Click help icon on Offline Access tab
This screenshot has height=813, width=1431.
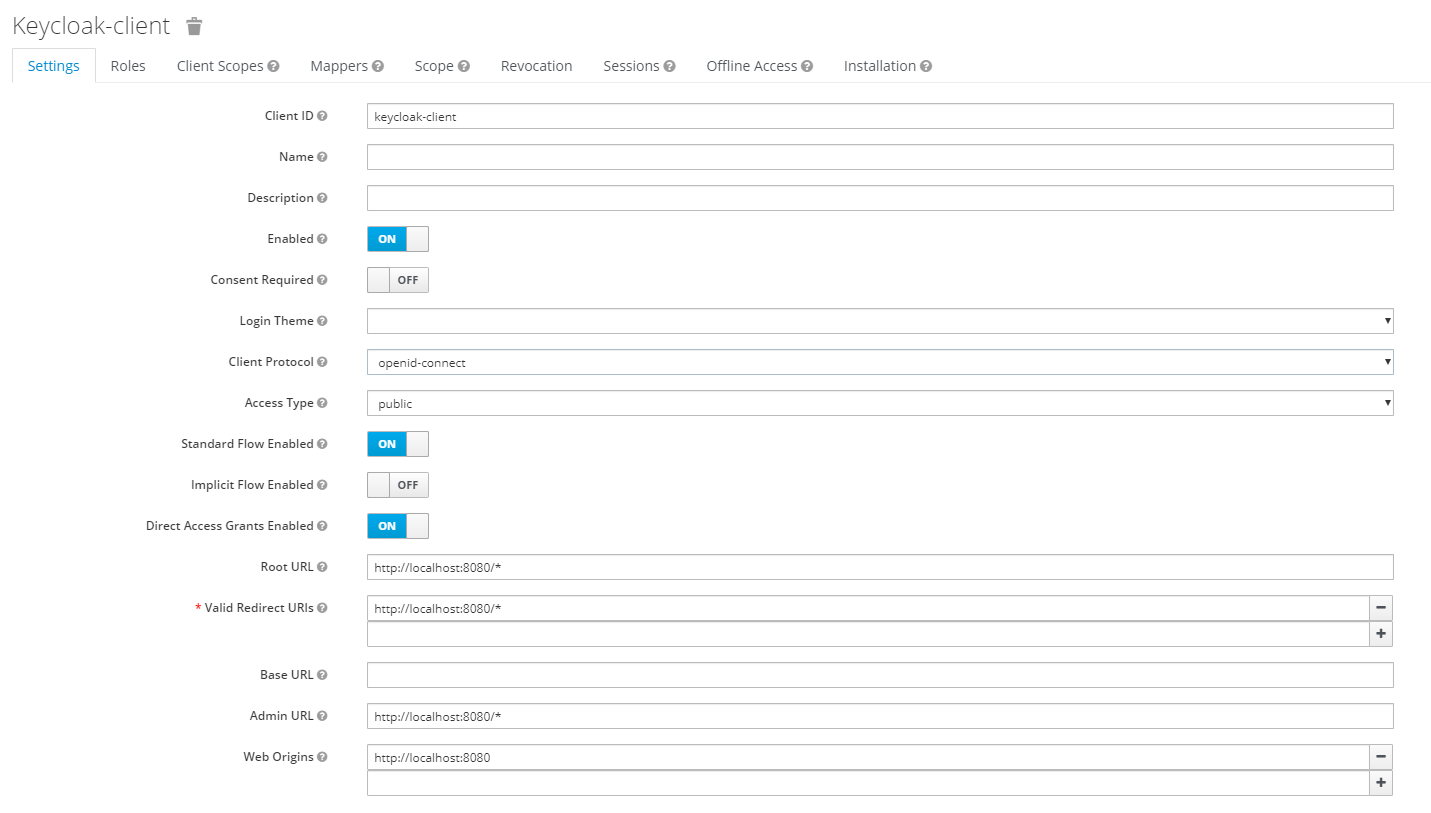807,66
